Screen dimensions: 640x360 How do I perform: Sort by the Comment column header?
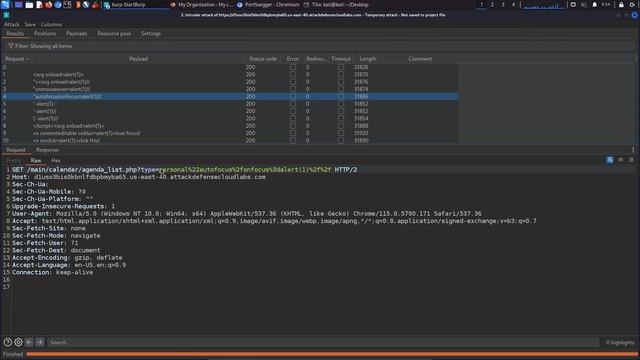420,59
